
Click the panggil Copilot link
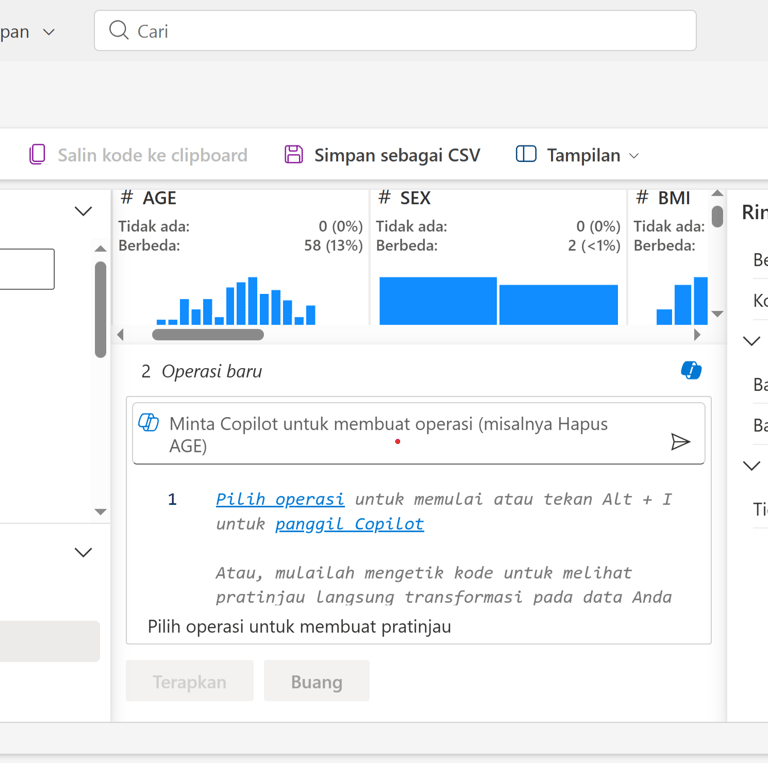pos(349,524)
